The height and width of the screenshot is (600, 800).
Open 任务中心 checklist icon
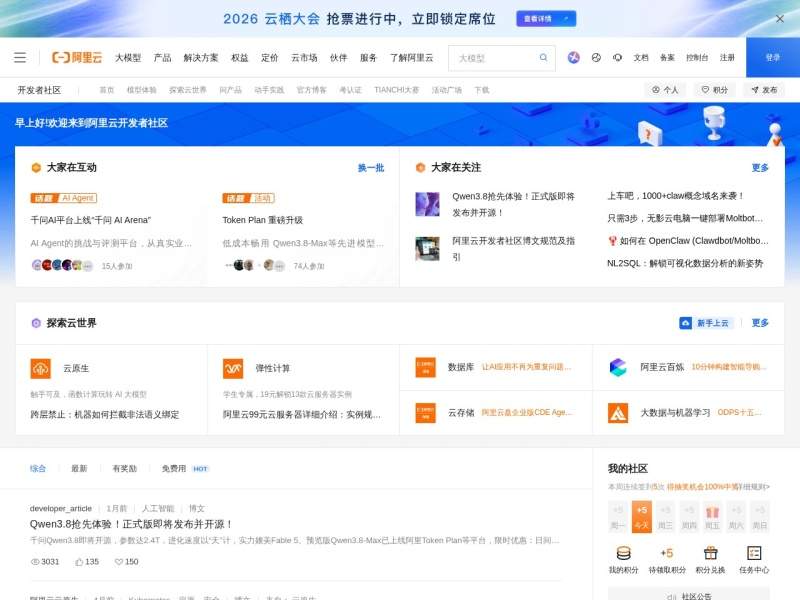(x=754, y=553)
